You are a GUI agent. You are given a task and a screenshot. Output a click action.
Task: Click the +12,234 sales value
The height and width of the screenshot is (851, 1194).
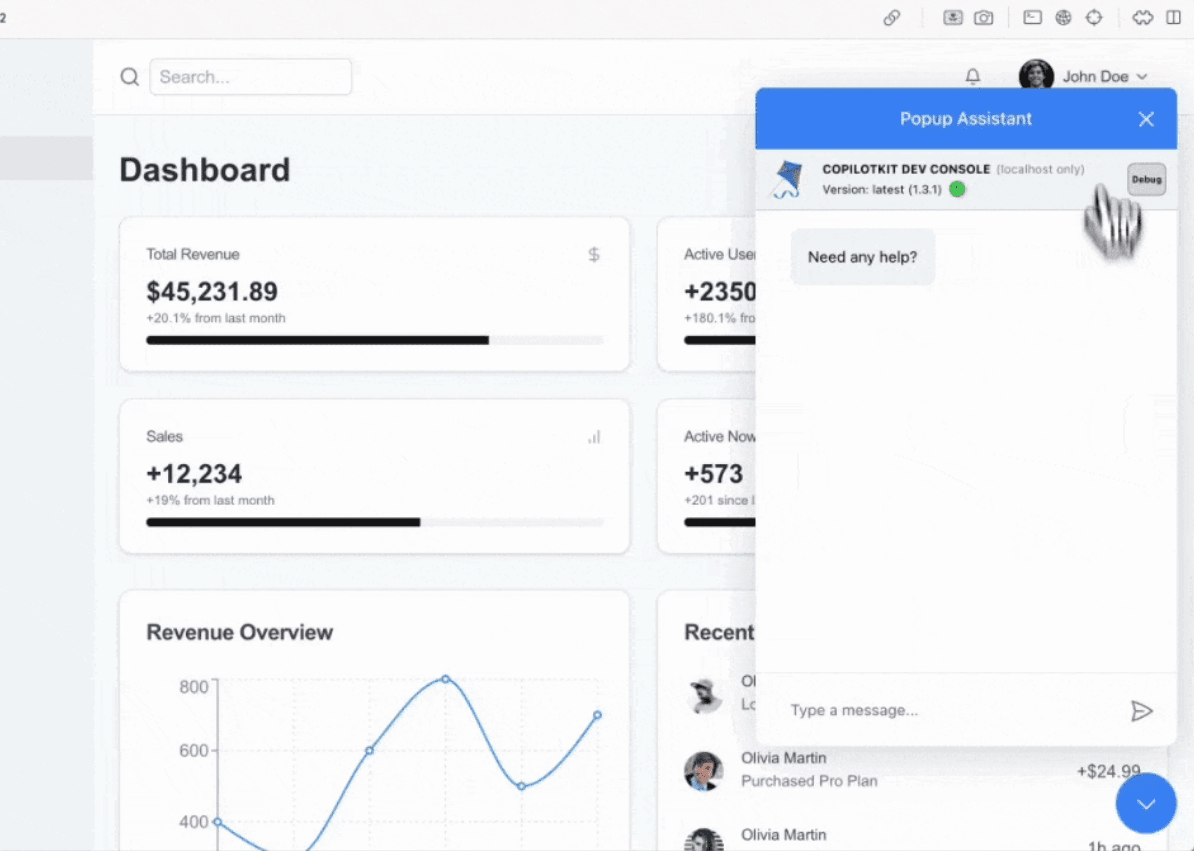coord(194,473)
